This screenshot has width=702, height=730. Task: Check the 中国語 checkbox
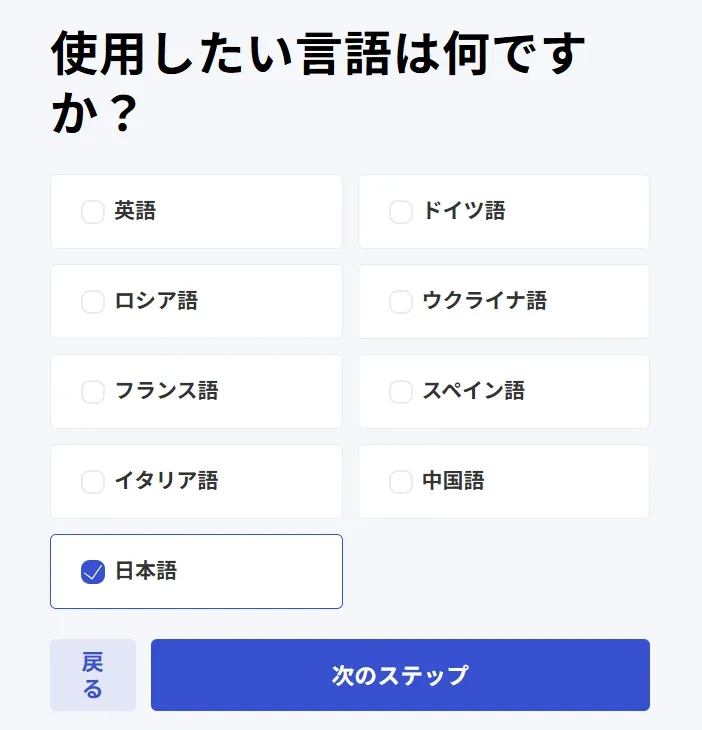(x=401, y=482)
